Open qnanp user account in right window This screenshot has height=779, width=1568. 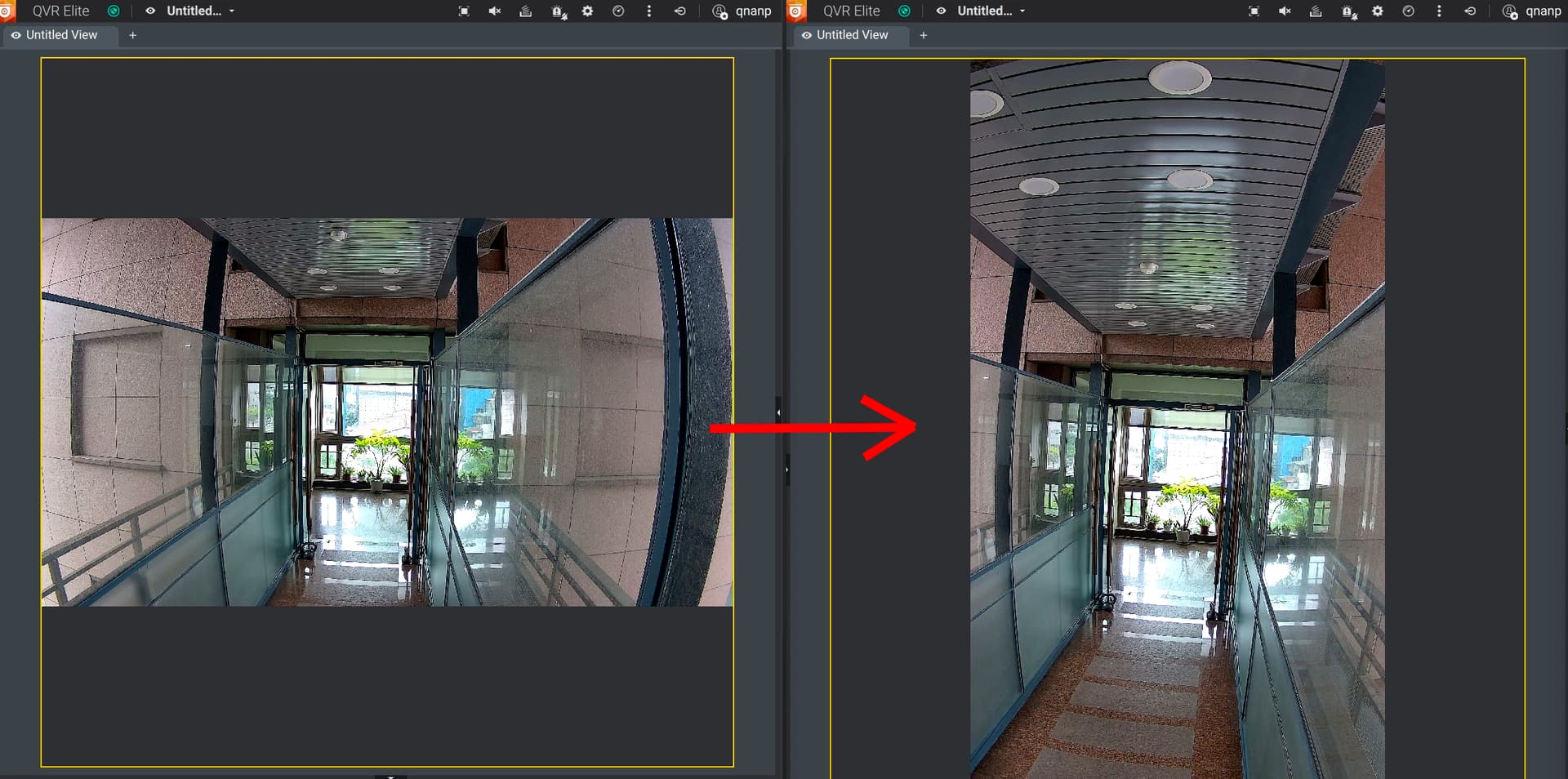pos(1532,11)
